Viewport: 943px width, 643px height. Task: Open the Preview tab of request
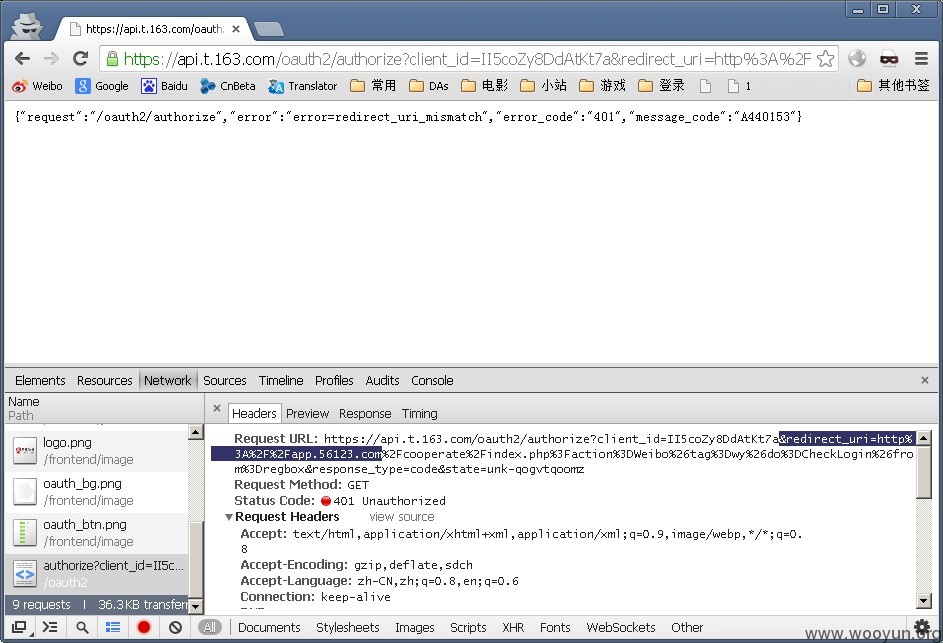[x=307, y=413]
